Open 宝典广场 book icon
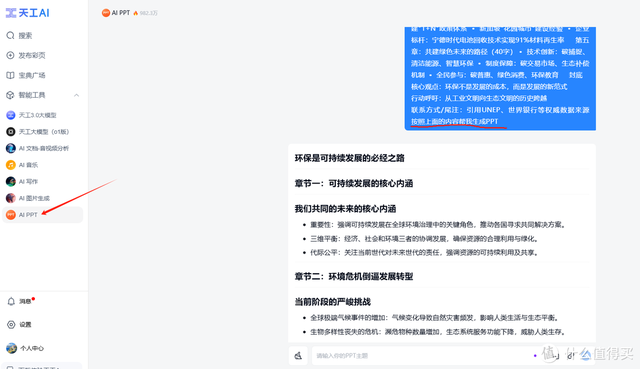 click(x=11, y=75)
